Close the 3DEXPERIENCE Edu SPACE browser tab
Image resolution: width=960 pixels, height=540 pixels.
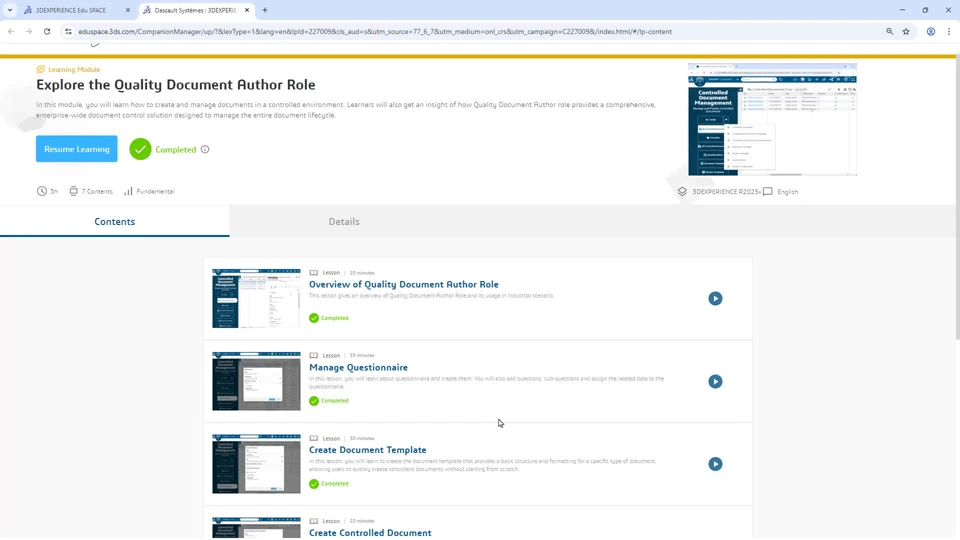(127, 10)
